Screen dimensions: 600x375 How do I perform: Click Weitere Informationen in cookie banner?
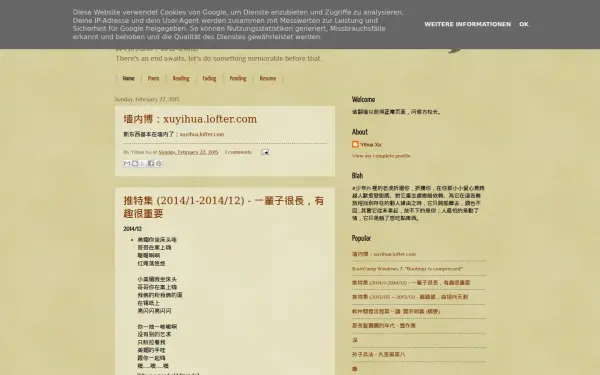(x=468, y=24)
